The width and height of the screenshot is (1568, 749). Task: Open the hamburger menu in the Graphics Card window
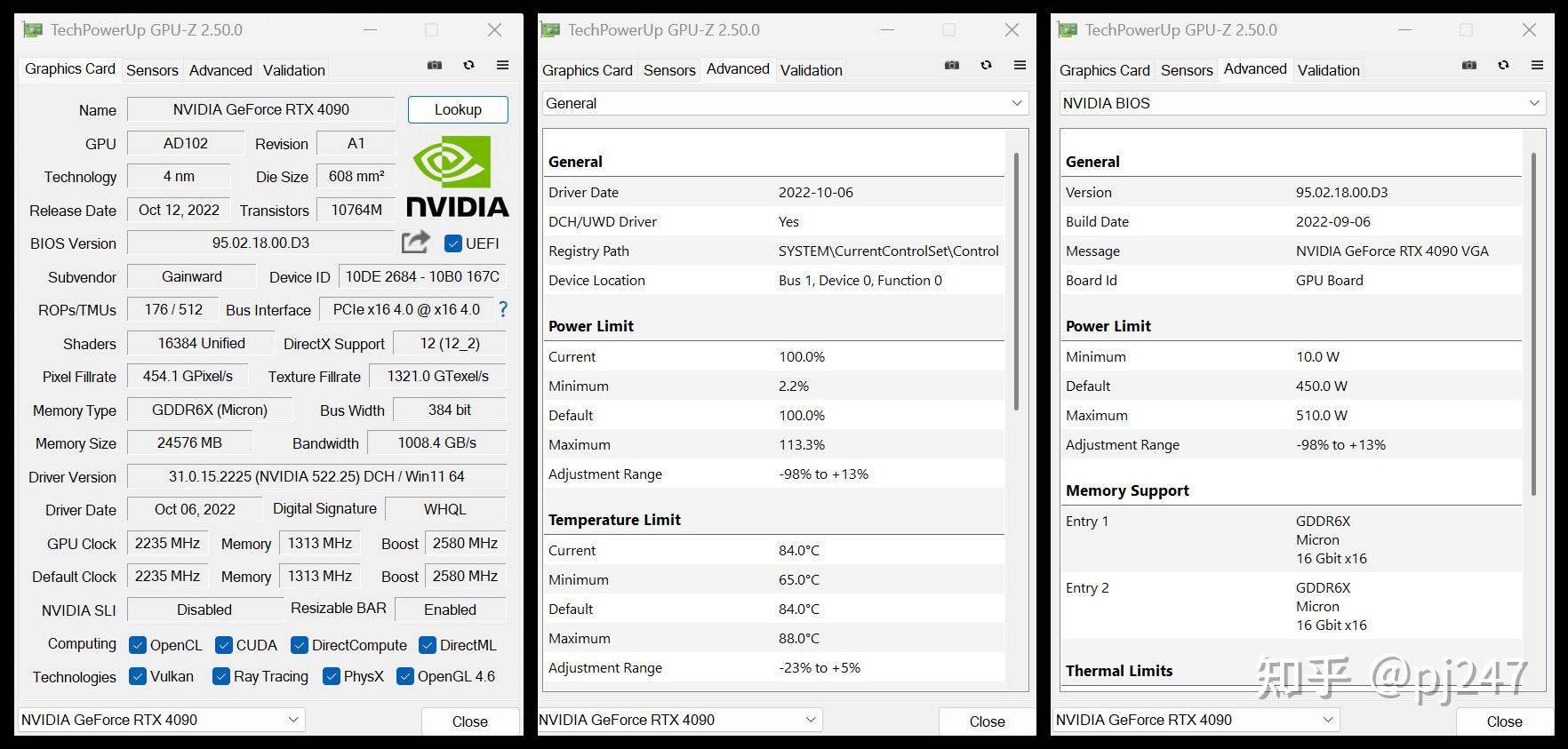pyautogui.click(x=502, y=65)
